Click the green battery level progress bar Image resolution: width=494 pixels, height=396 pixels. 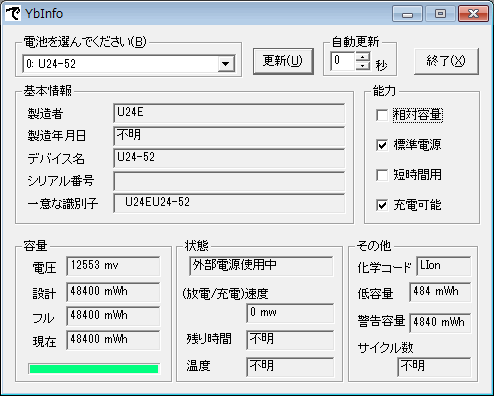[x=94, y=369]
